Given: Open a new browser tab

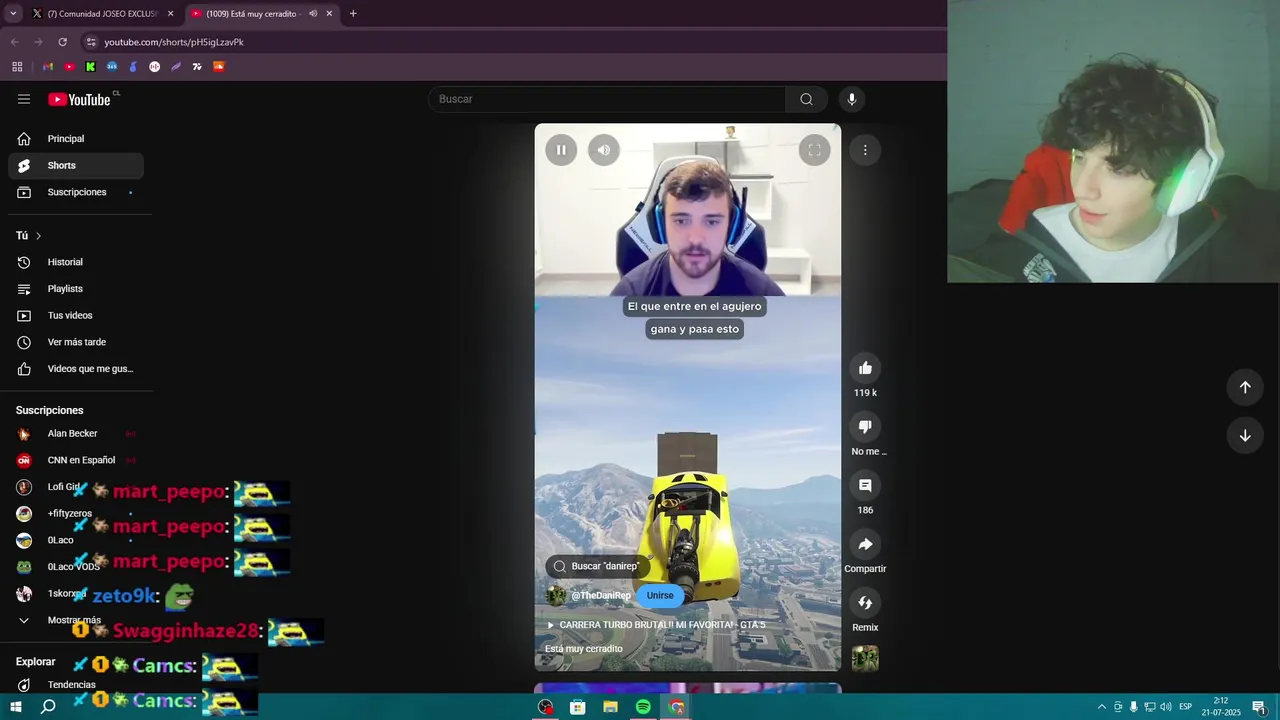Looking at the screenshot, I should [x=353, y=14].
